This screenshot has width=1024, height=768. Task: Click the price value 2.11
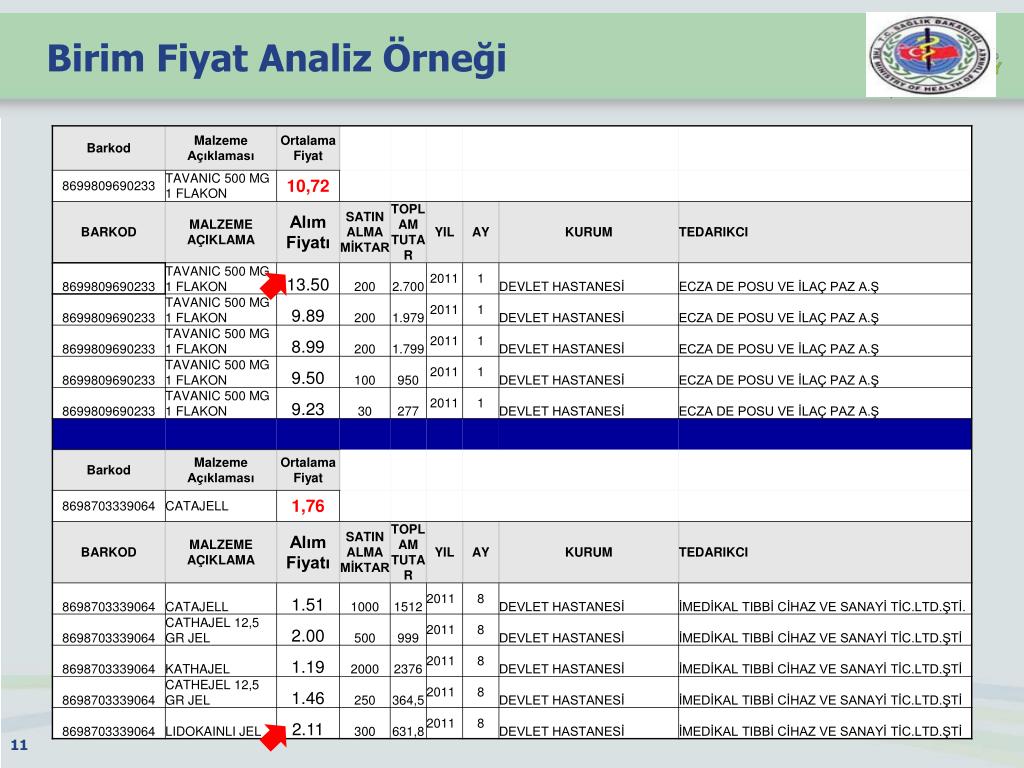click(x=308, y=729)
